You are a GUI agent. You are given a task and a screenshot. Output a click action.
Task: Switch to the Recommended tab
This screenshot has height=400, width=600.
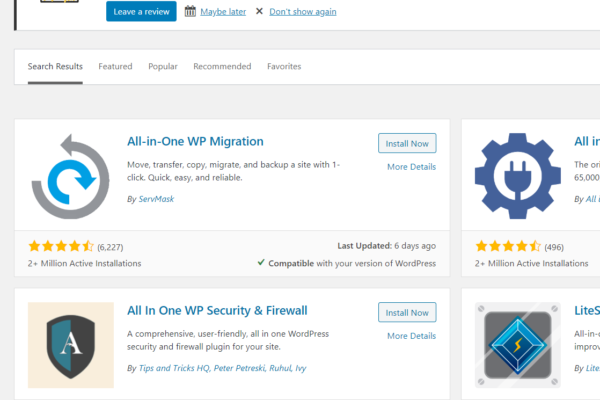222,67
